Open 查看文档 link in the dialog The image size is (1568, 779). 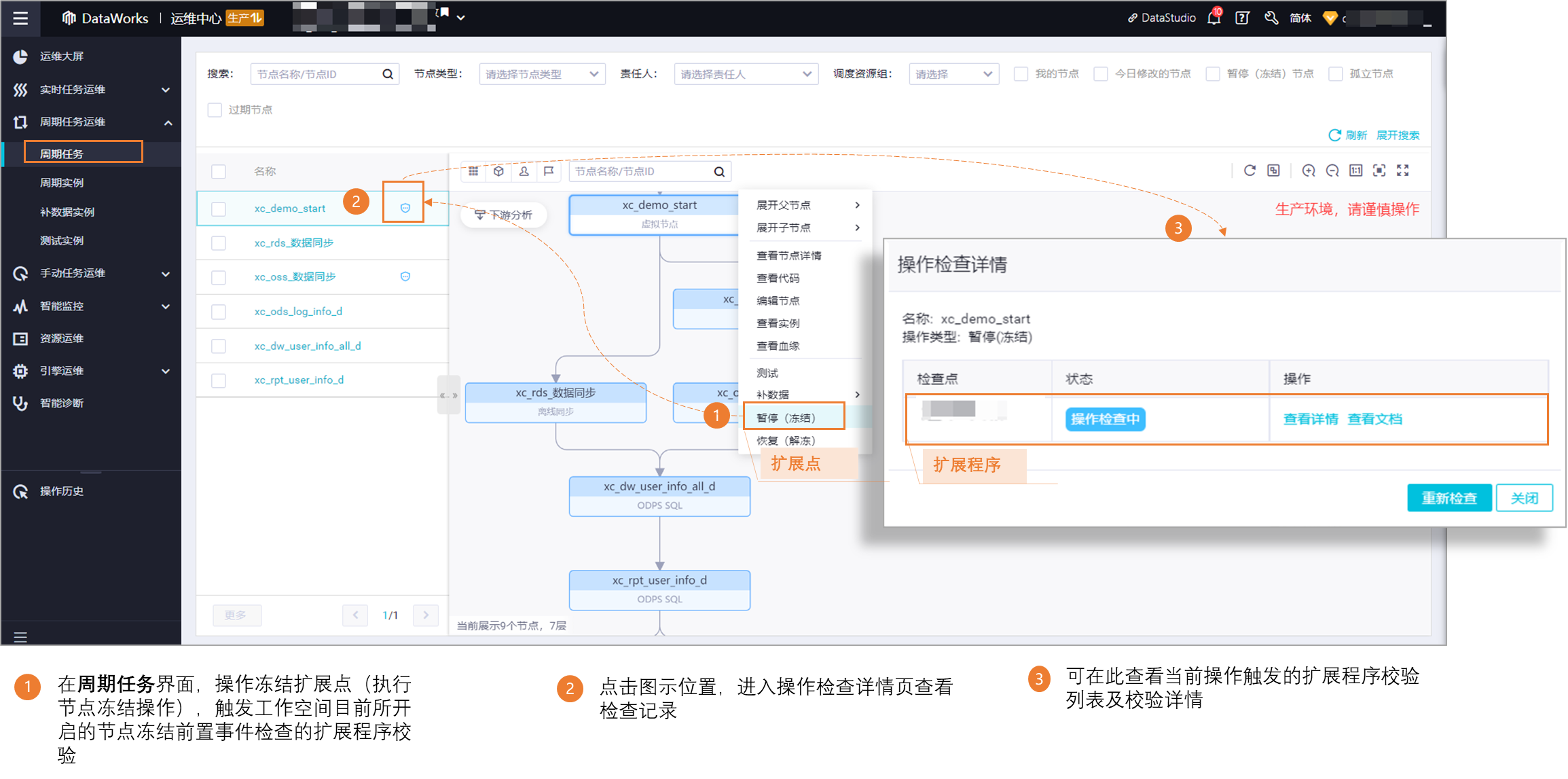[x=1374, y=419]
